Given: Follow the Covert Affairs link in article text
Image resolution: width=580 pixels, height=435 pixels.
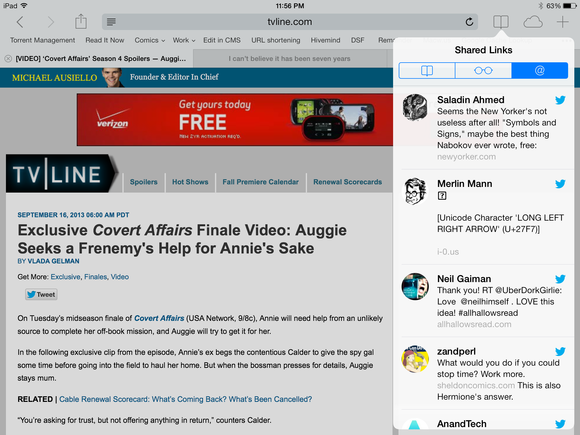Looking at the screenshot, I should (159, 318).
